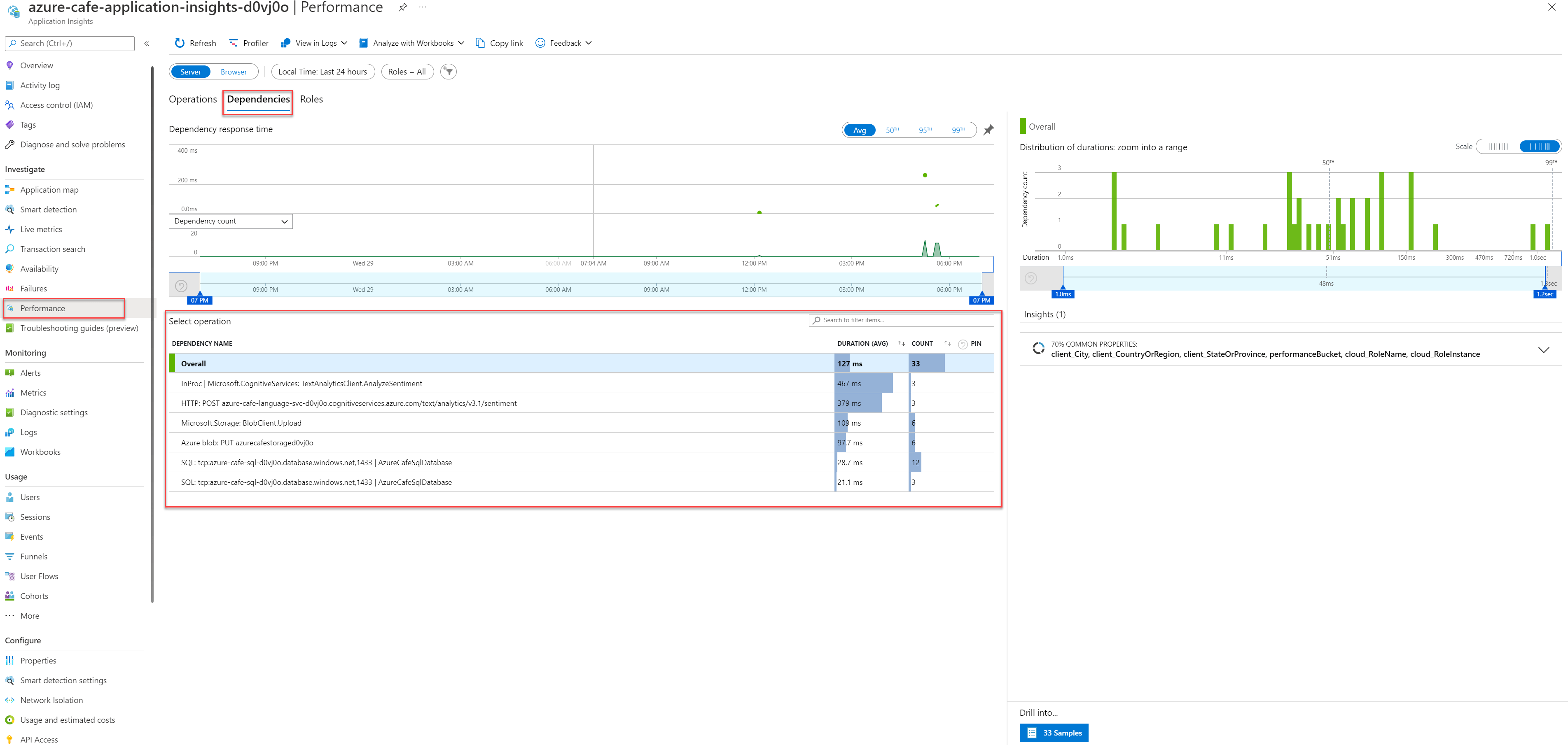
Task: Open the Profiler
Action: (x=248, y=42)
